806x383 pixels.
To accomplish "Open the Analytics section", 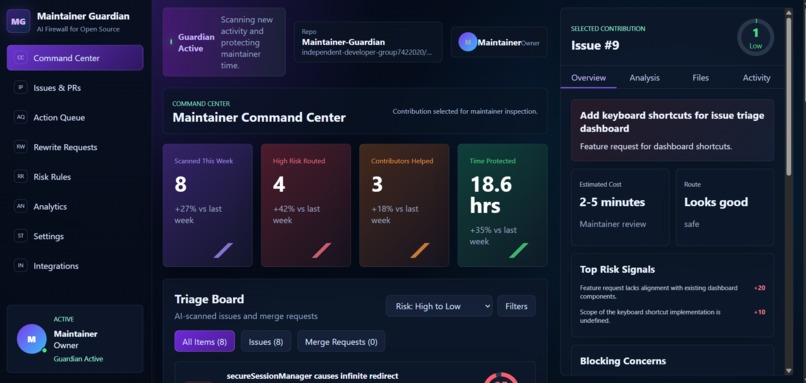I will (x=75, y=206).
